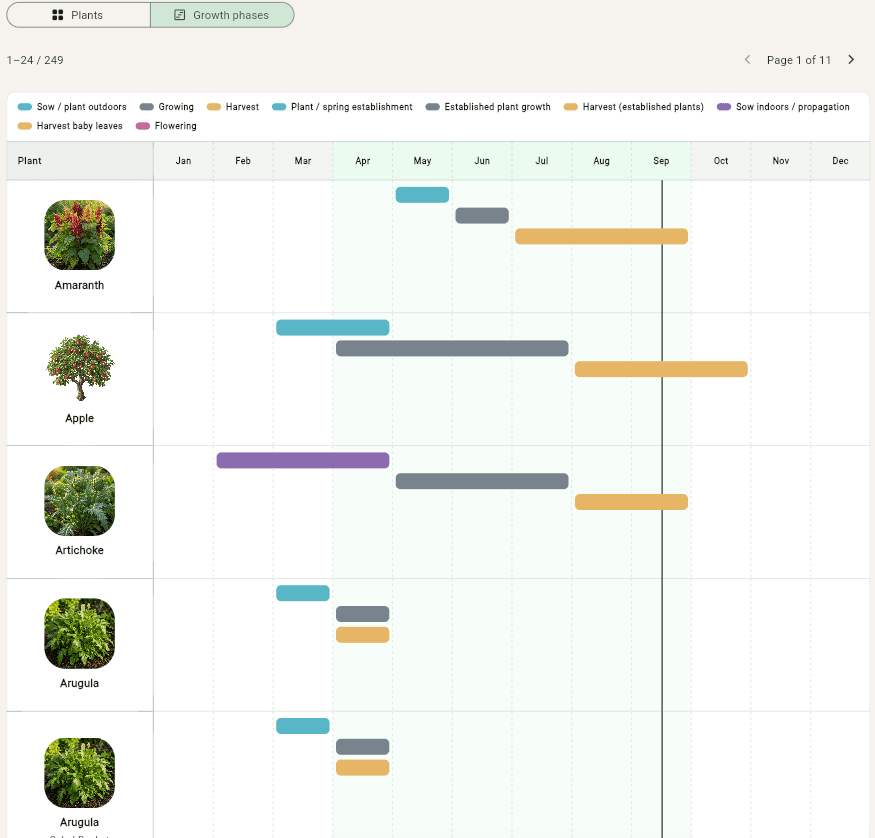Click the Sow / plant outdoors legend swatch
Viewport: 875px width, 838px height.
(25, 107)
